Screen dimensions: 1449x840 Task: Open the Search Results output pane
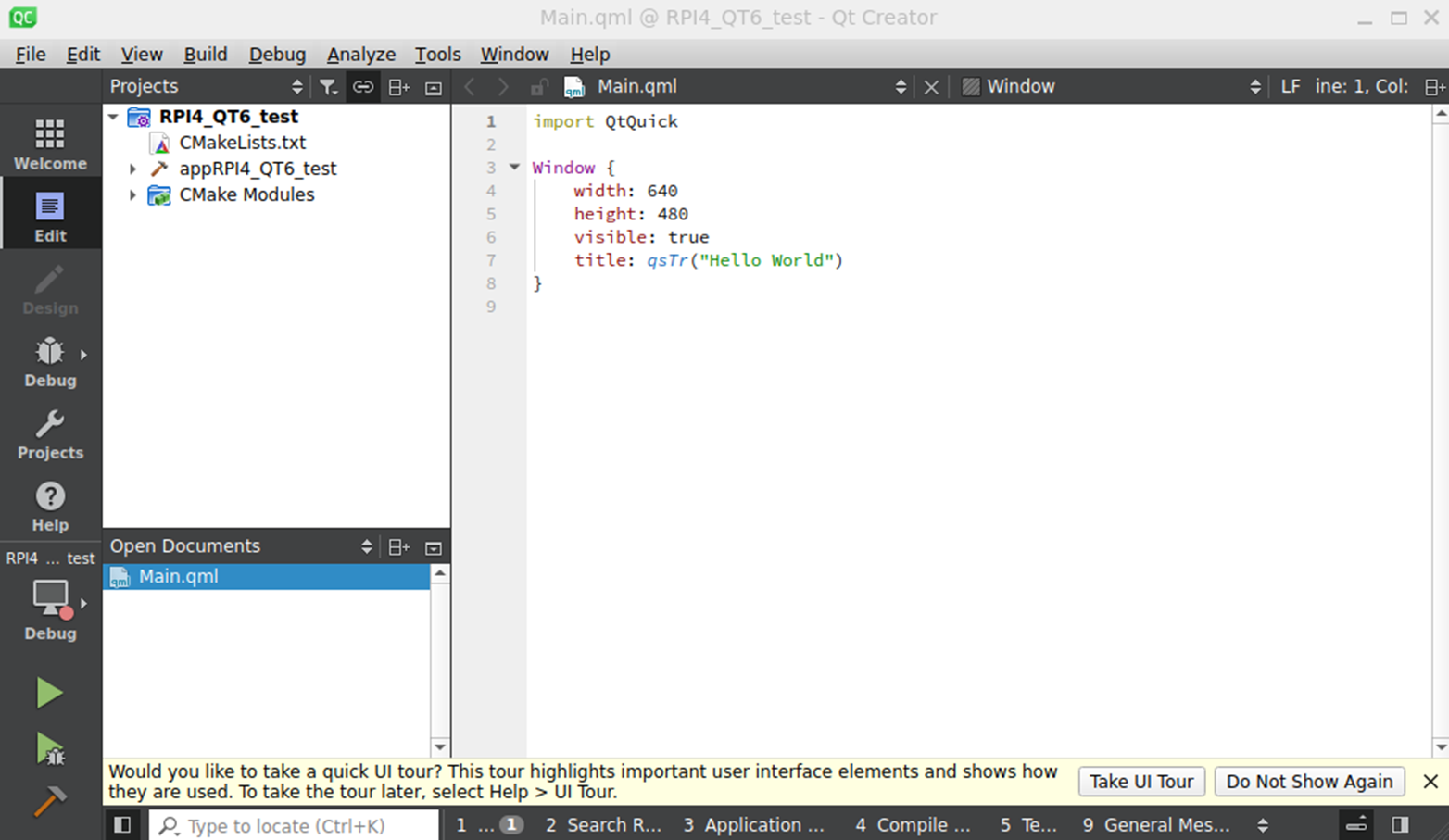(x=603, y=824)
